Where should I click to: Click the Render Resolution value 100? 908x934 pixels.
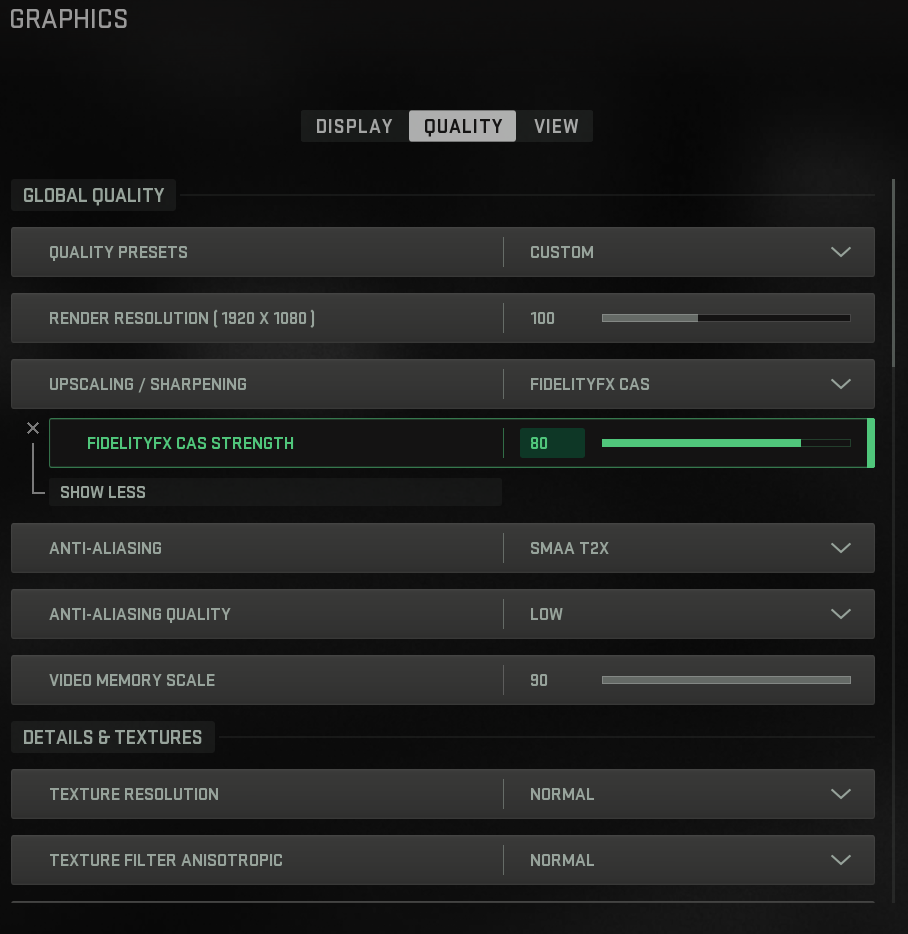pos(542,318)
